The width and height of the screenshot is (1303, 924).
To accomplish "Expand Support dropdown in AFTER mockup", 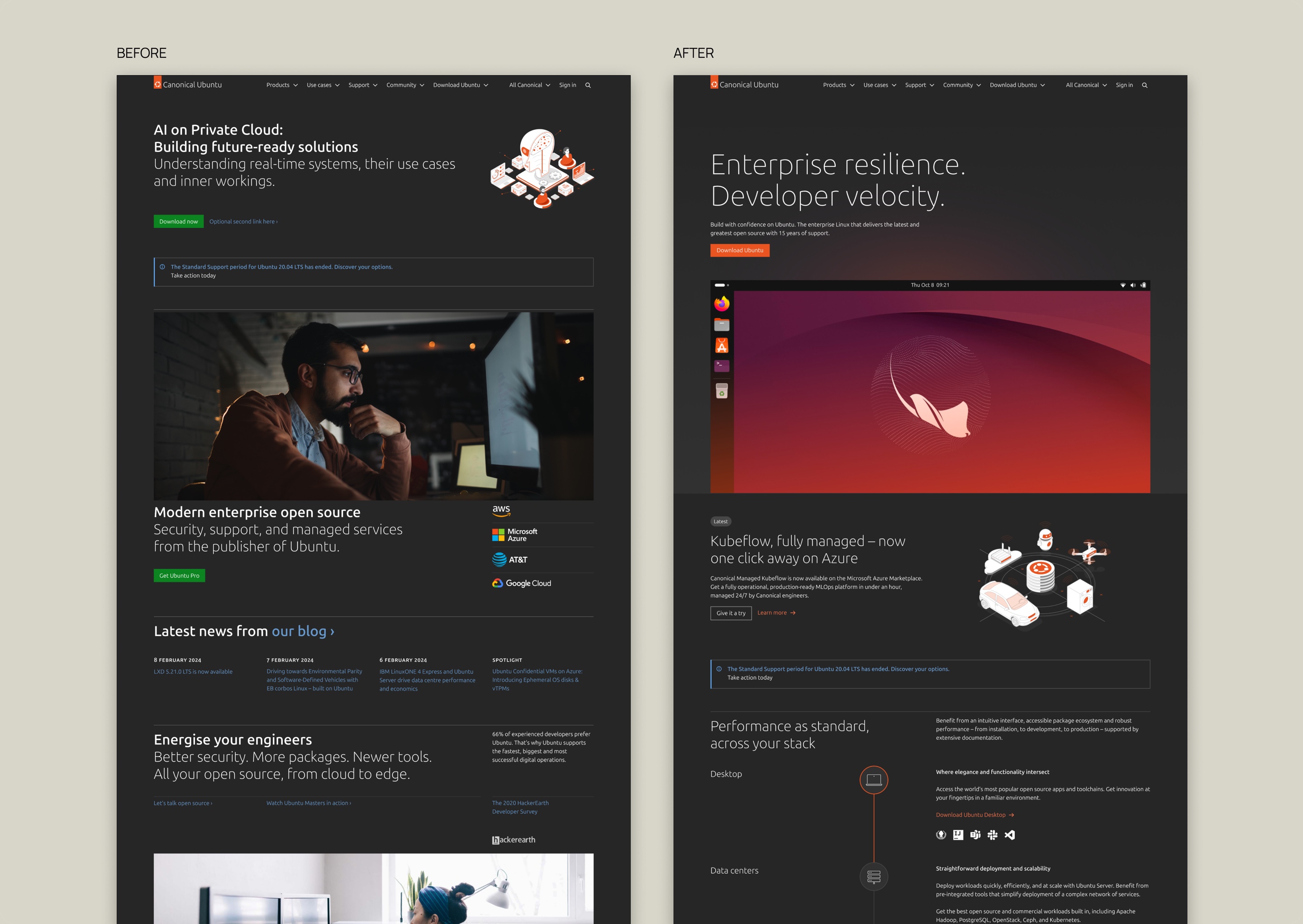I will click(x=919, y=85).
